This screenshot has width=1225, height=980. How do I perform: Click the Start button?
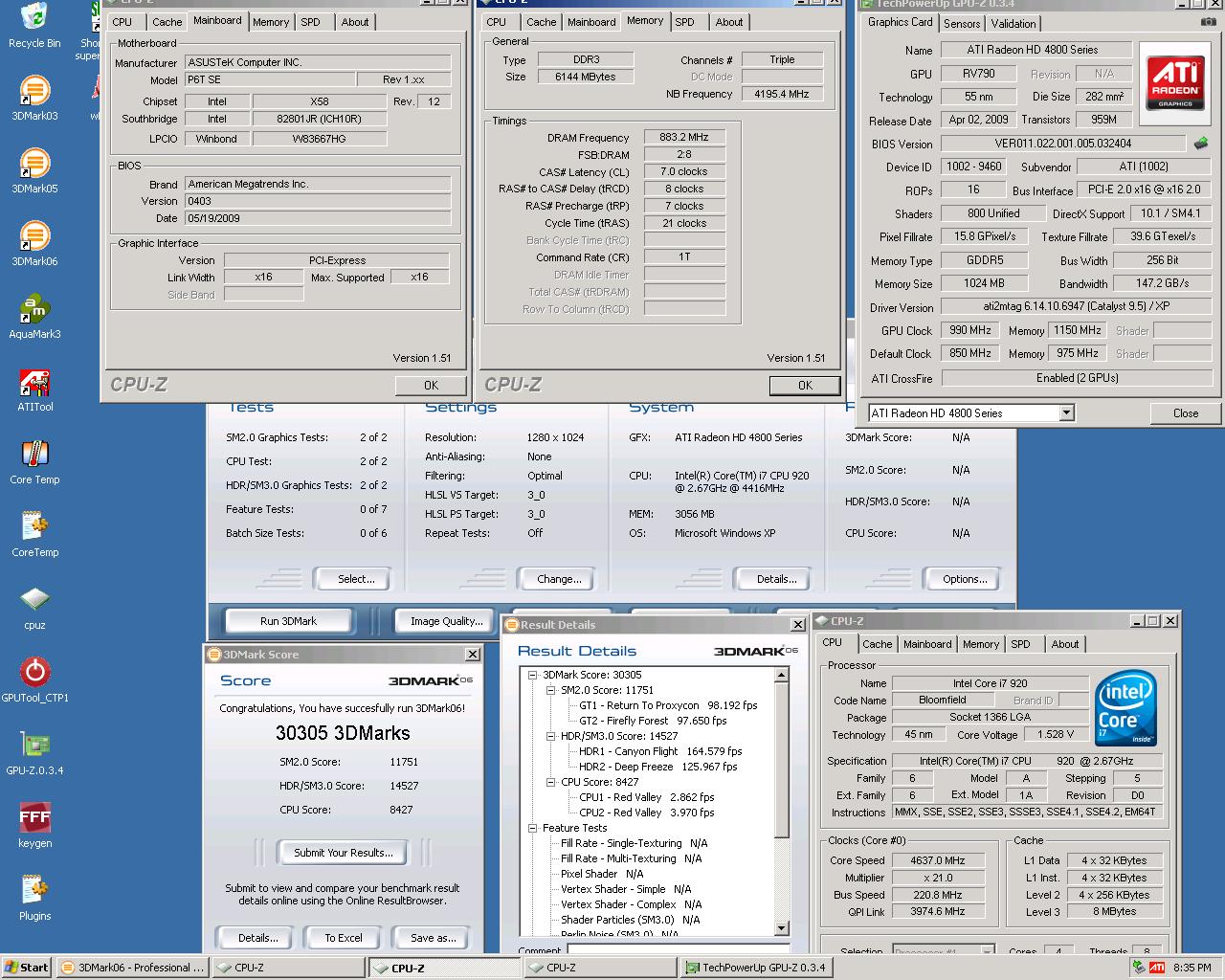pyautogui.click(x=27, y=968)
